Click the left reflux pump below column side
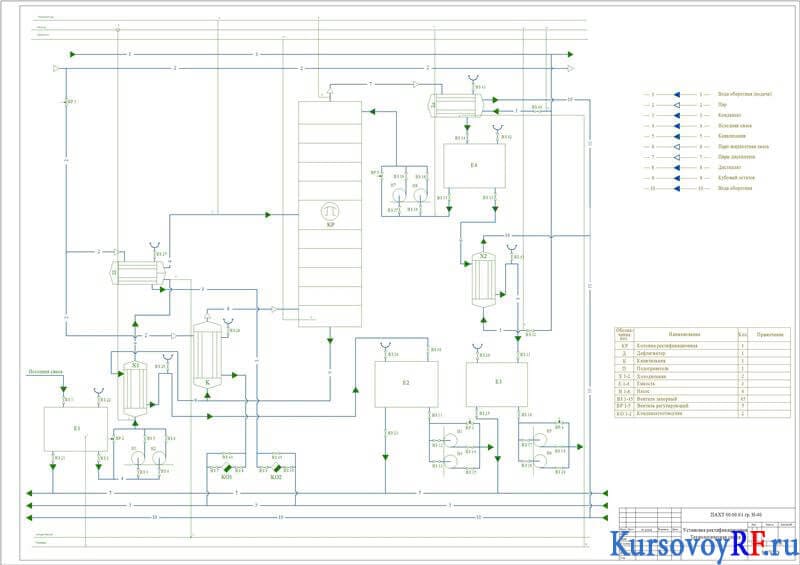Image resolution: width=800 pixels, height=565 pixels. click(x=398, y=195)
